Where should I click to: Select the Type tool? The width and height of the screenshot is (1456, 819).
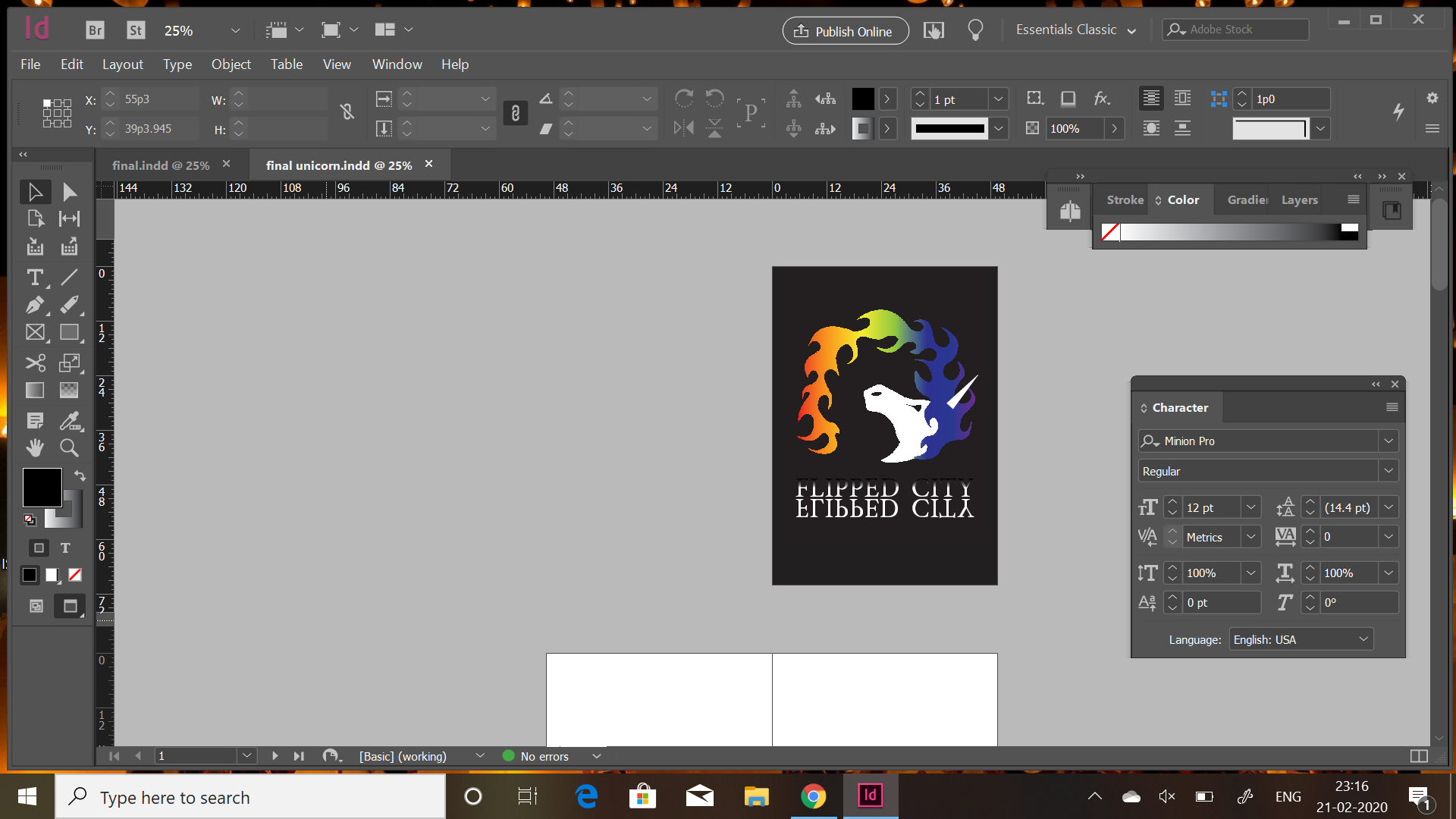point(35,278)
